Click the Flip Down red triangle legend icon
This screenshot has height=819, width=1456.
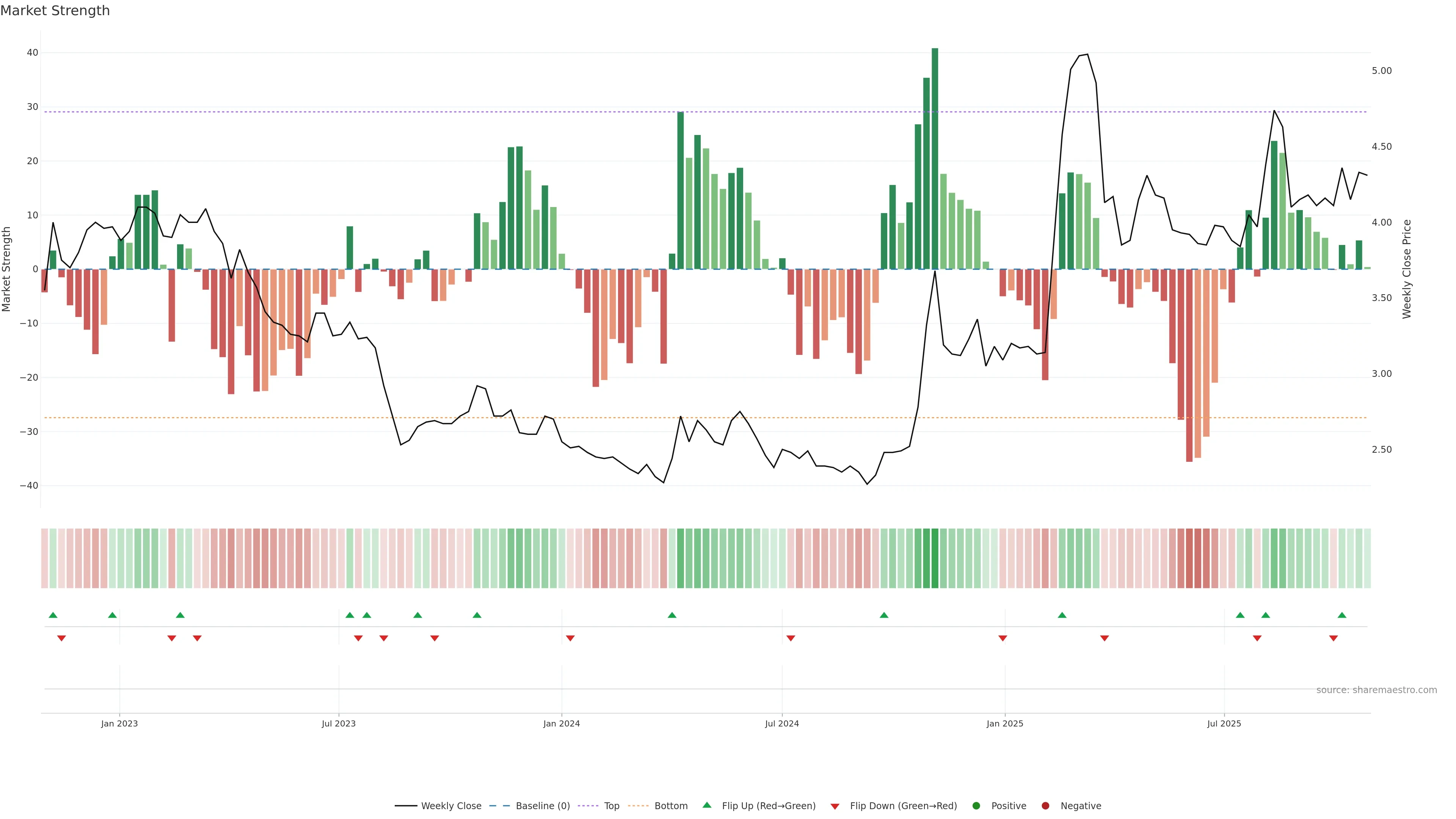(x=835, y=806)
